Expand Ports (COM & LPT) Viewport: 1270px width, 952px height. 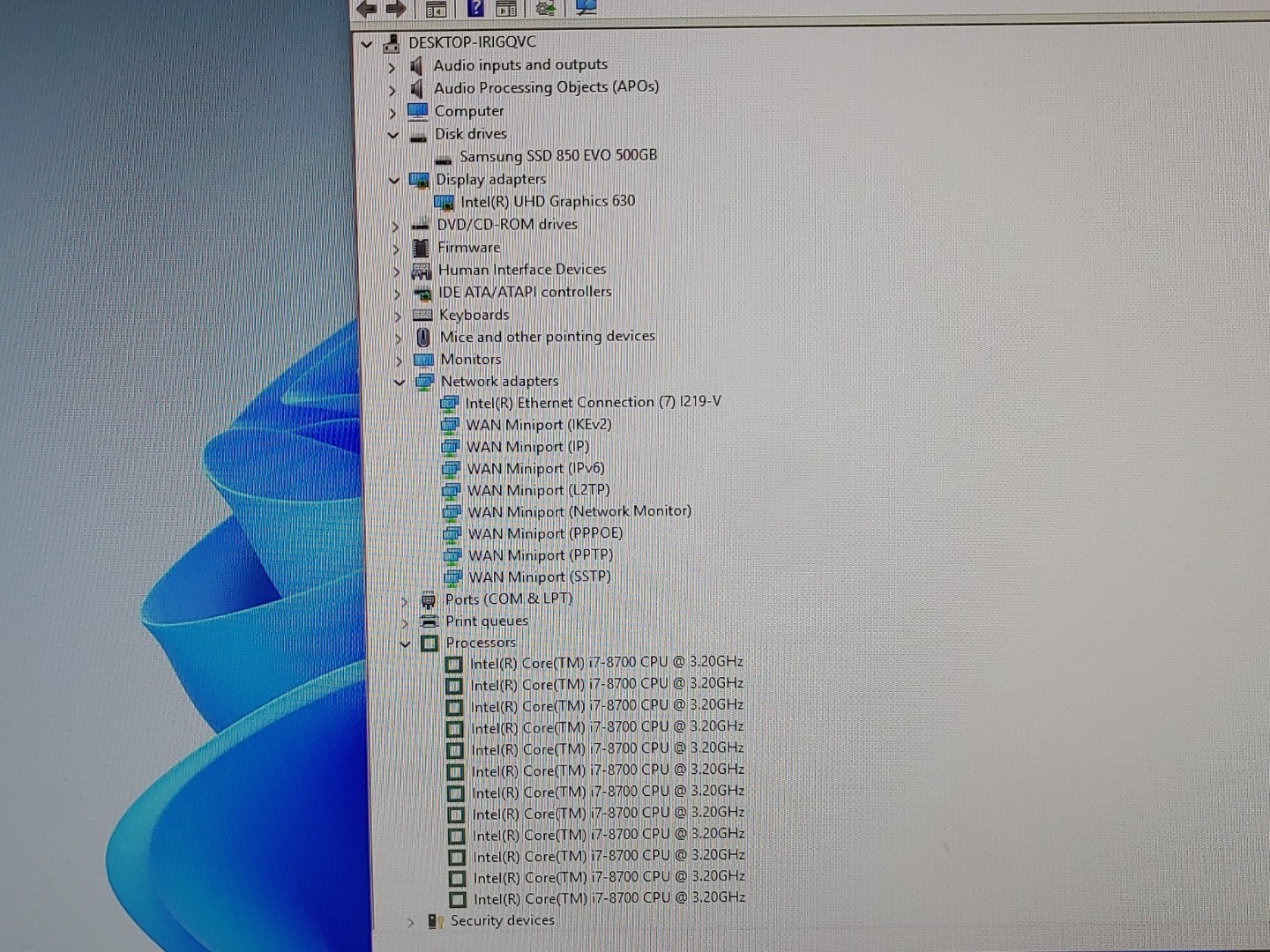(x=405, y=601)
